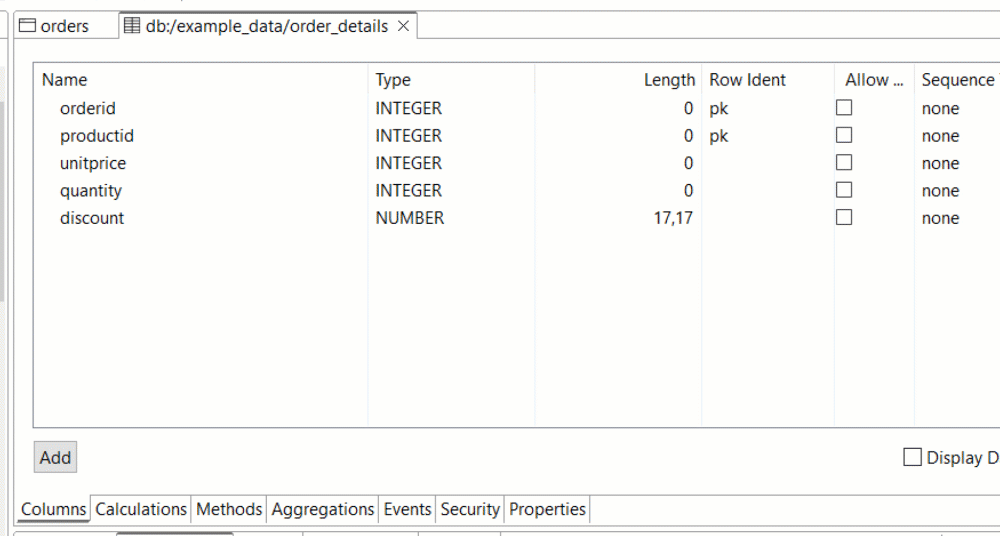This screenshot has height=536, width=1000.
Task: Go to the Aggregations tab
Action: pos(323,509)
